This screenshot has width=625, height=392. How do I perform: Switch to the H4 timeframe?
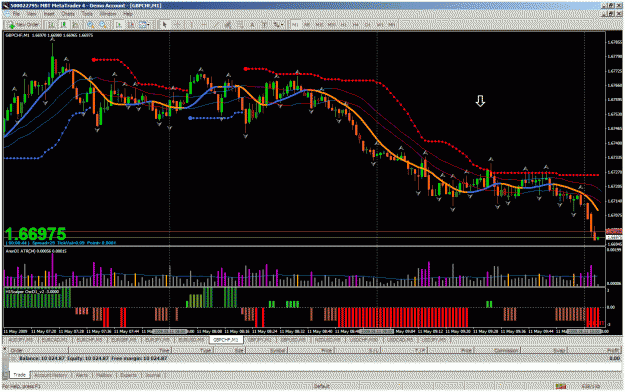point(356,25)
